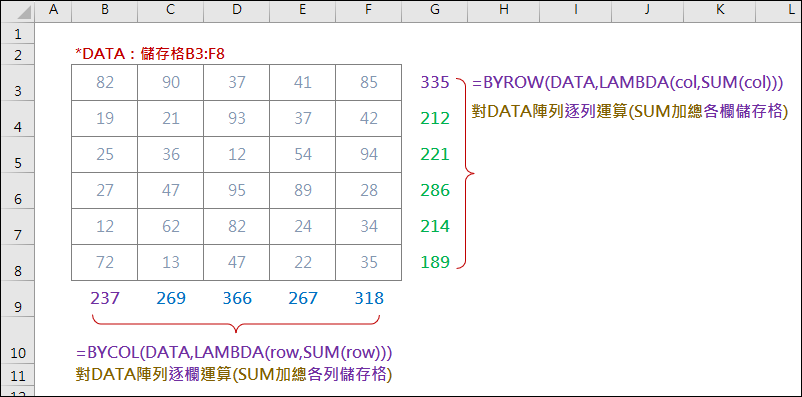
Task: Click row sum 189 in column G
Action: (435, 262)
